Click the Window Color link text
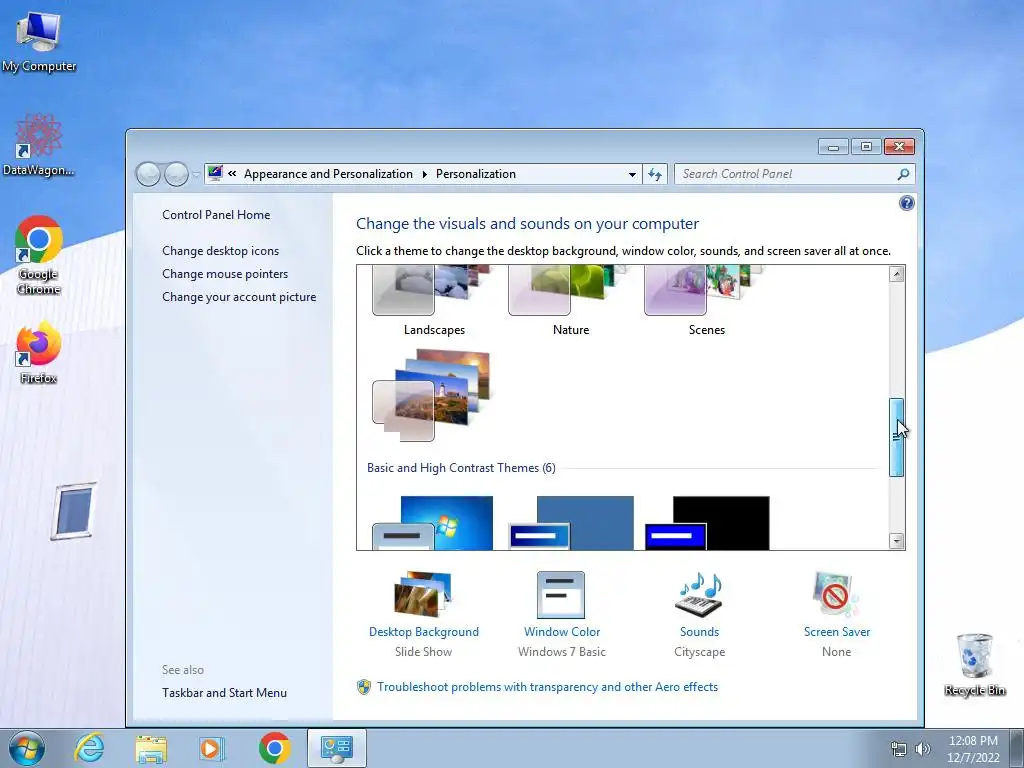The height and width of the screenshot is (768, 1024). [x=562, y=632]
